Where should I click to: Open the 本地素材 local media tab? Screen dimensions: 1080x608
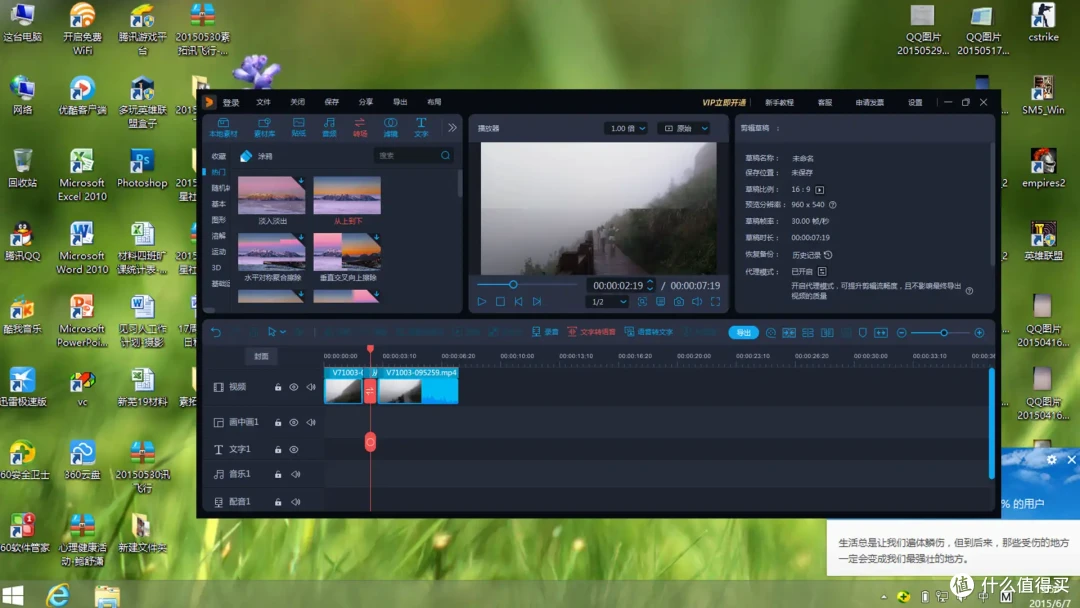click(223, 127)
